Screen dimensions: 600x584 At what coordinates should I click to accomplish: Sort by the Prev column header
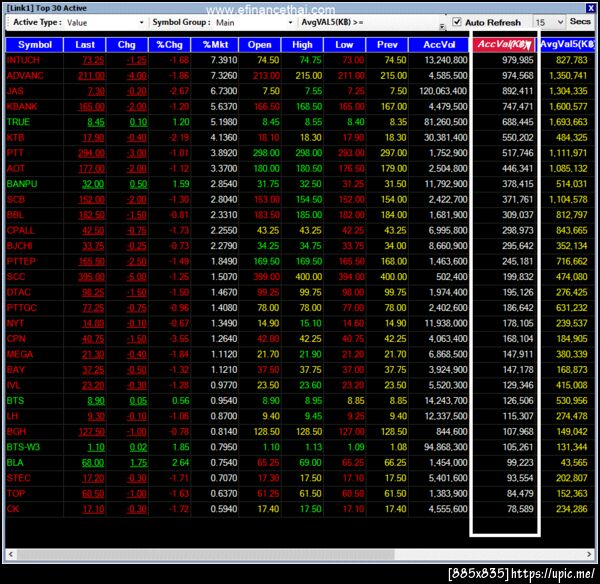[387, 45]
